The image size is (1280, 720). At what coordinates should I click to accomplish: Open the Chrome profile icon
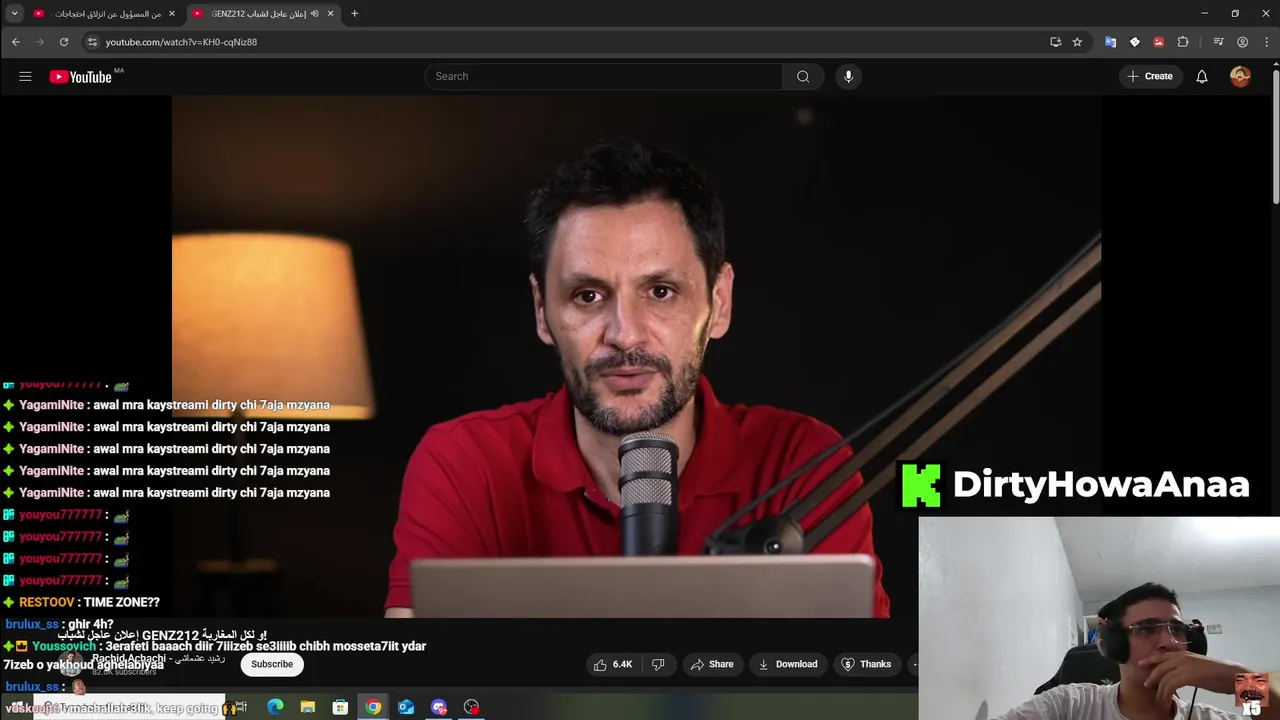1242,42
